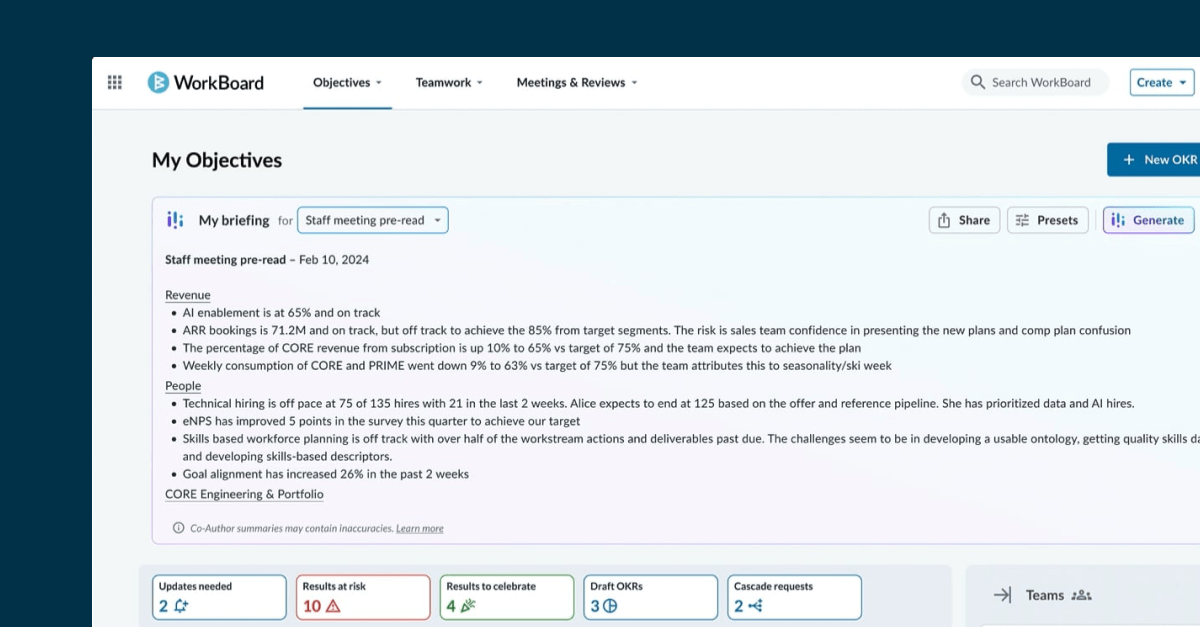Screen dimensions: 1200x627
Task: Open the Objectives menu
Action: click(x=348, y=83)
